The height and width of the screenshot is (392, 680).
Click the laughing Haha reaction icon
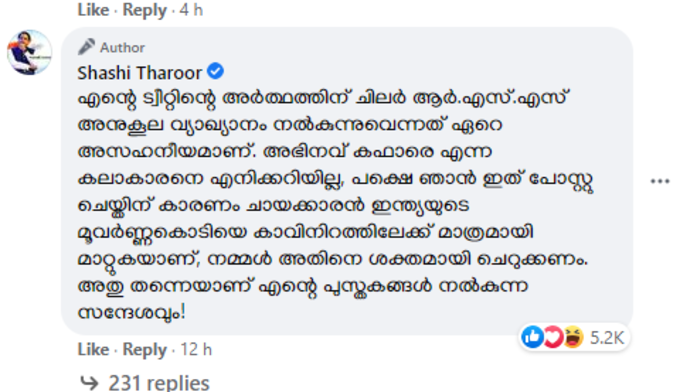(x=573, y=337)
